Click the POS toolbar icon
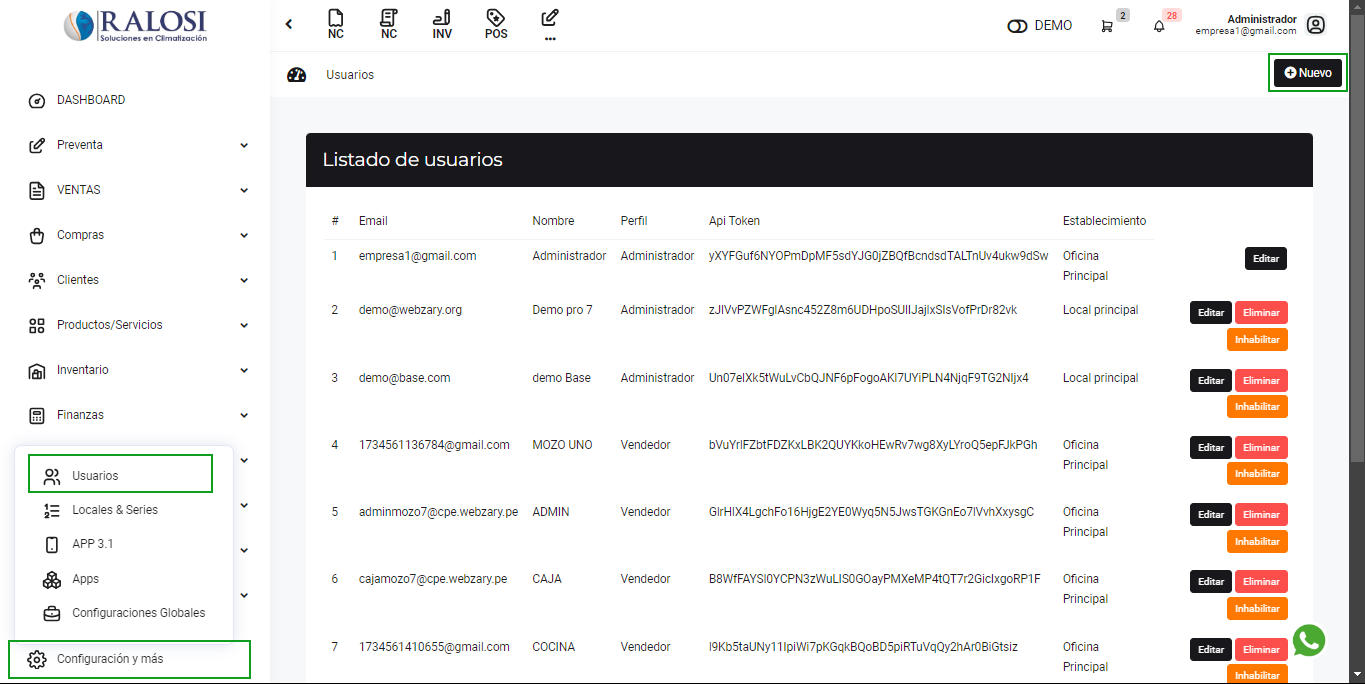1365x684 pixels. click(x=496, y=23)
